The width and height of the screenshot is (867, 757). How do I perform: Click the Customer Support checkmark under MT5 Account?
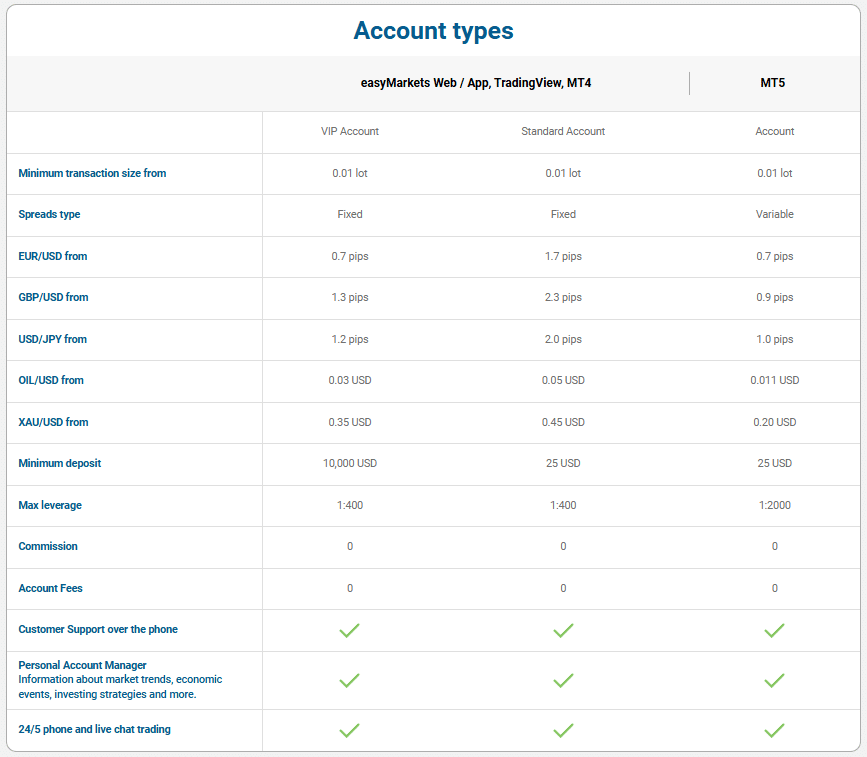point(775,630)
